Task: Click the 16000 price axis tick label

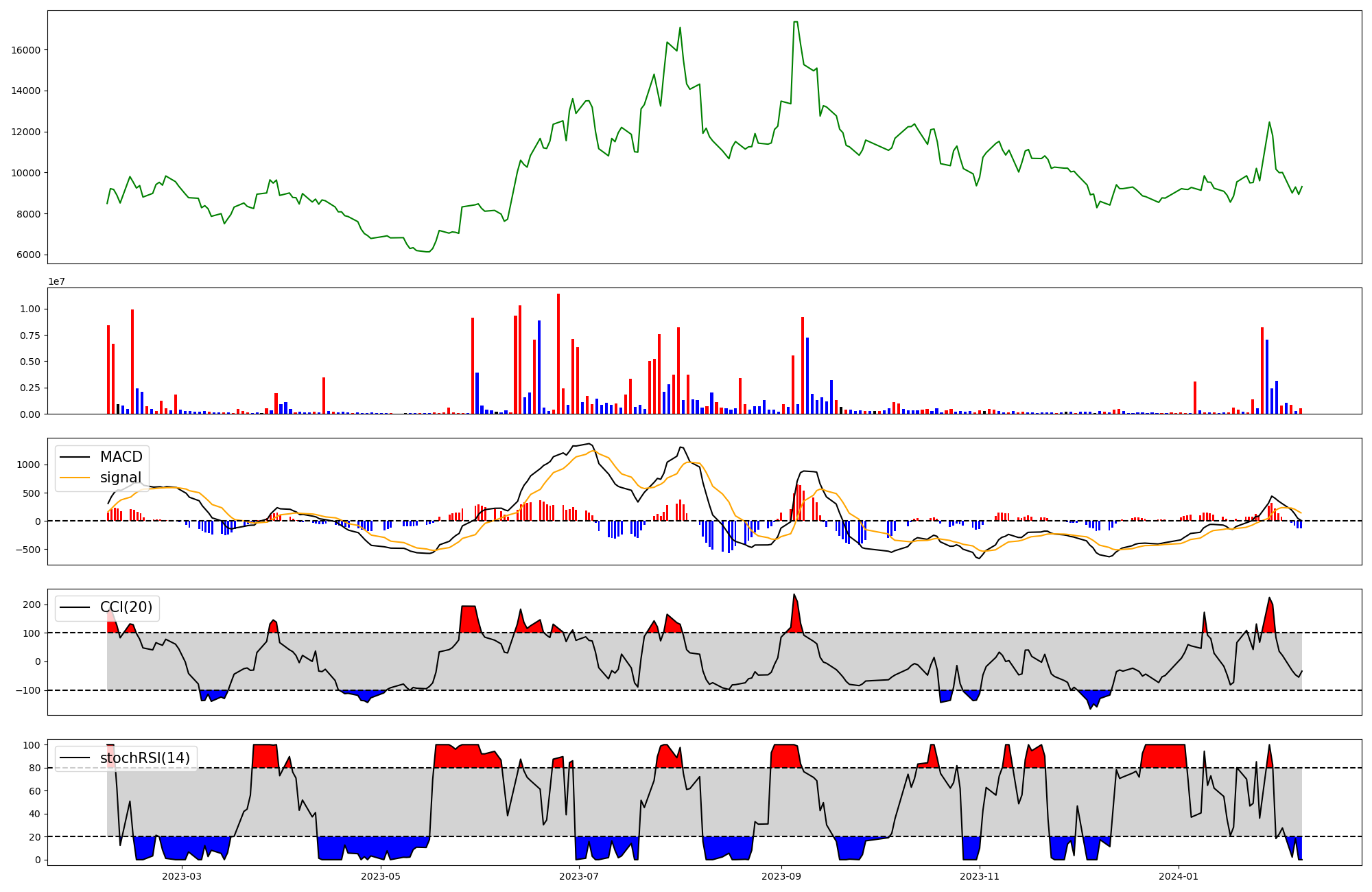Action: click(x=26, y=50)
